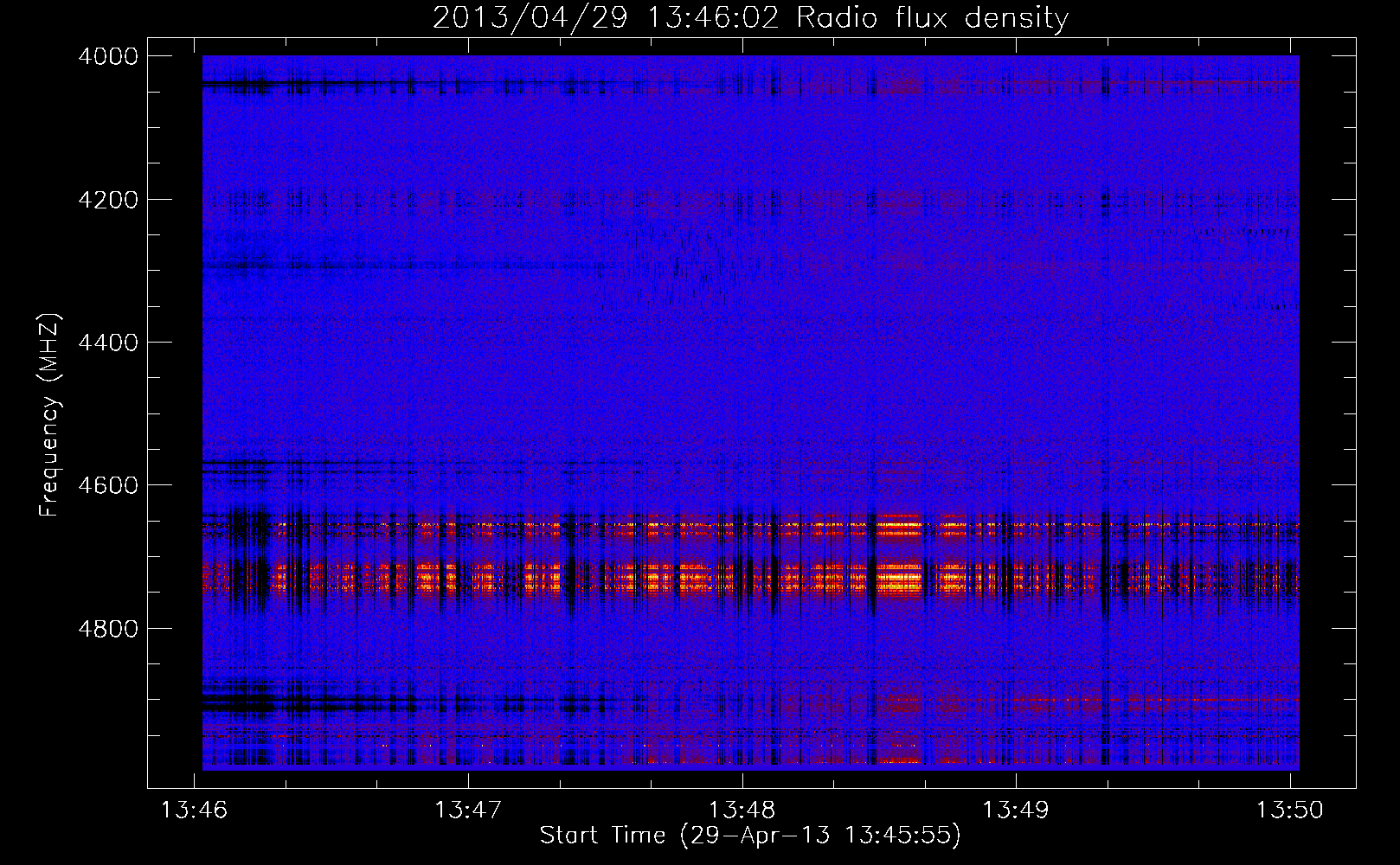This screenshot has height=865, width=1400.
Task: Select the 4200 frequency tick label
Action: 108,200
